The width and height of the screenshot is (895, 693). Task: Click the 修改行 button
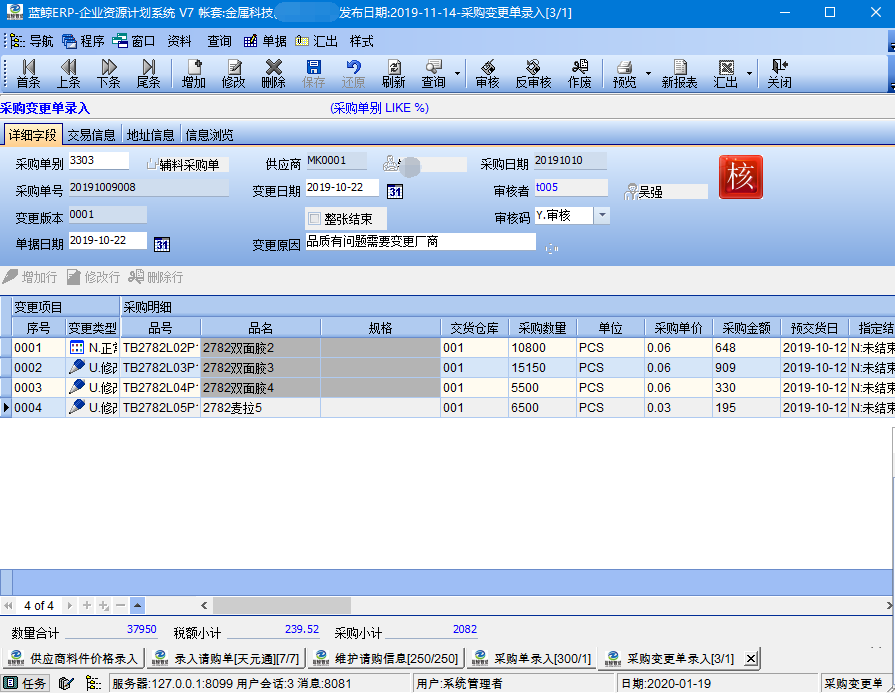point(94,277)
